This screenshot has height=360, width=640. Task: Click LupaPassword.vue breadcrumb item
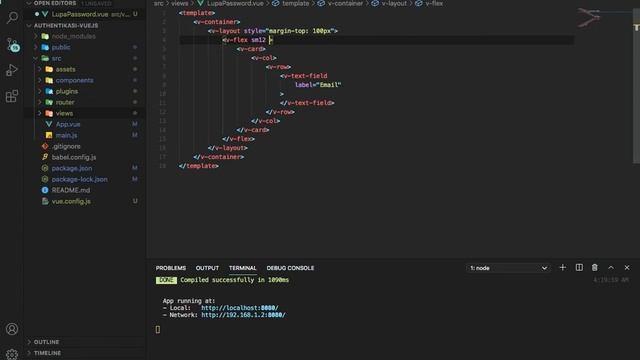[235, 3]
